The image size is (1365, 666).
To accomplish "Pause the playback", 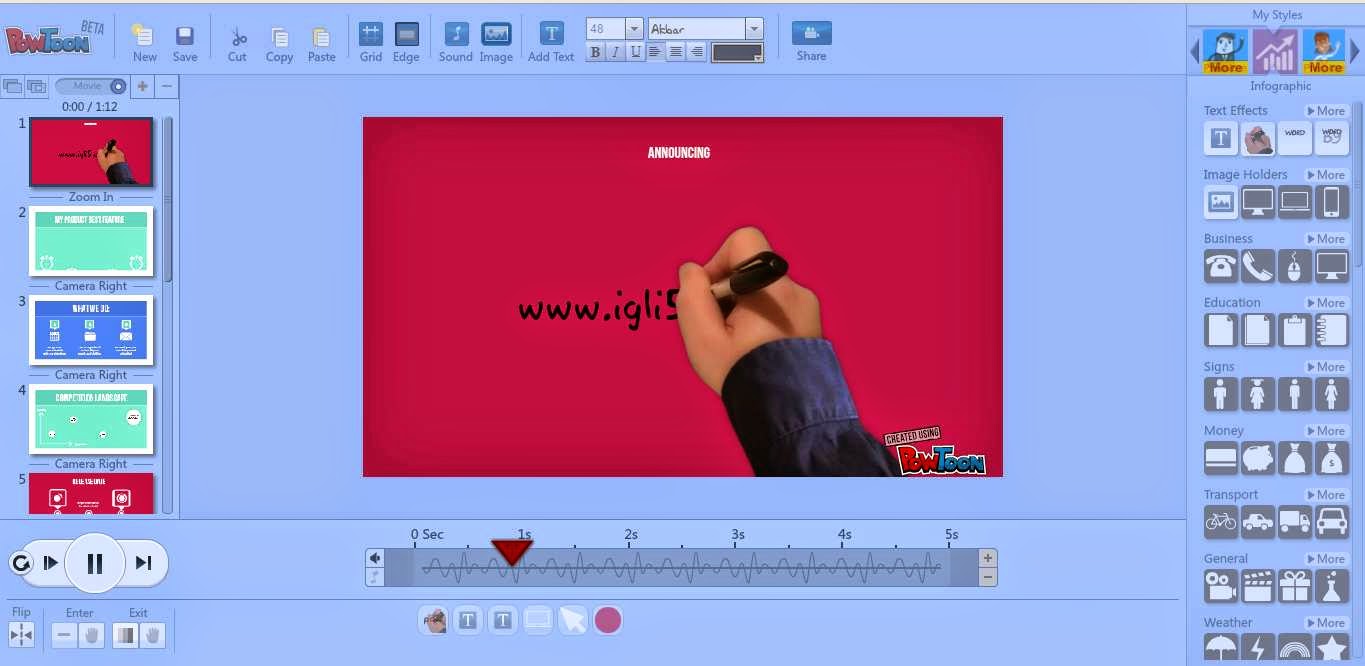I will coord(95,563).
